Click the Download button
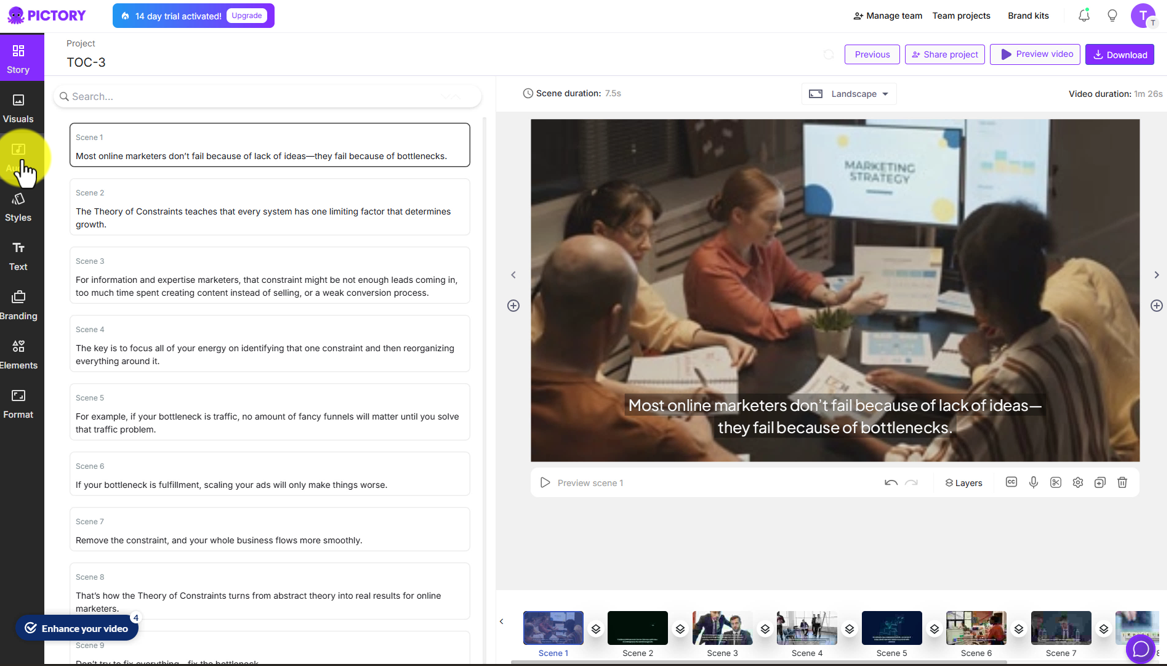1167x666 pixels. point(1119,54)
